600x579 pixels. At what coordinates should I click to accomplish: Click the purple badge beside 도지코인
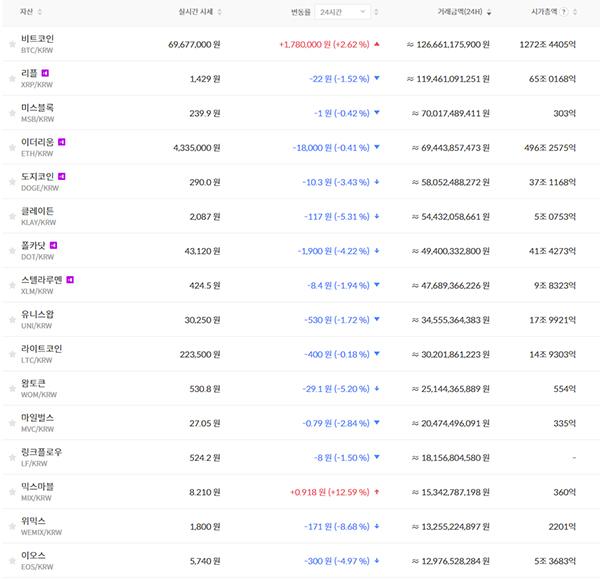pyautogui.click(x=62, y=176)
